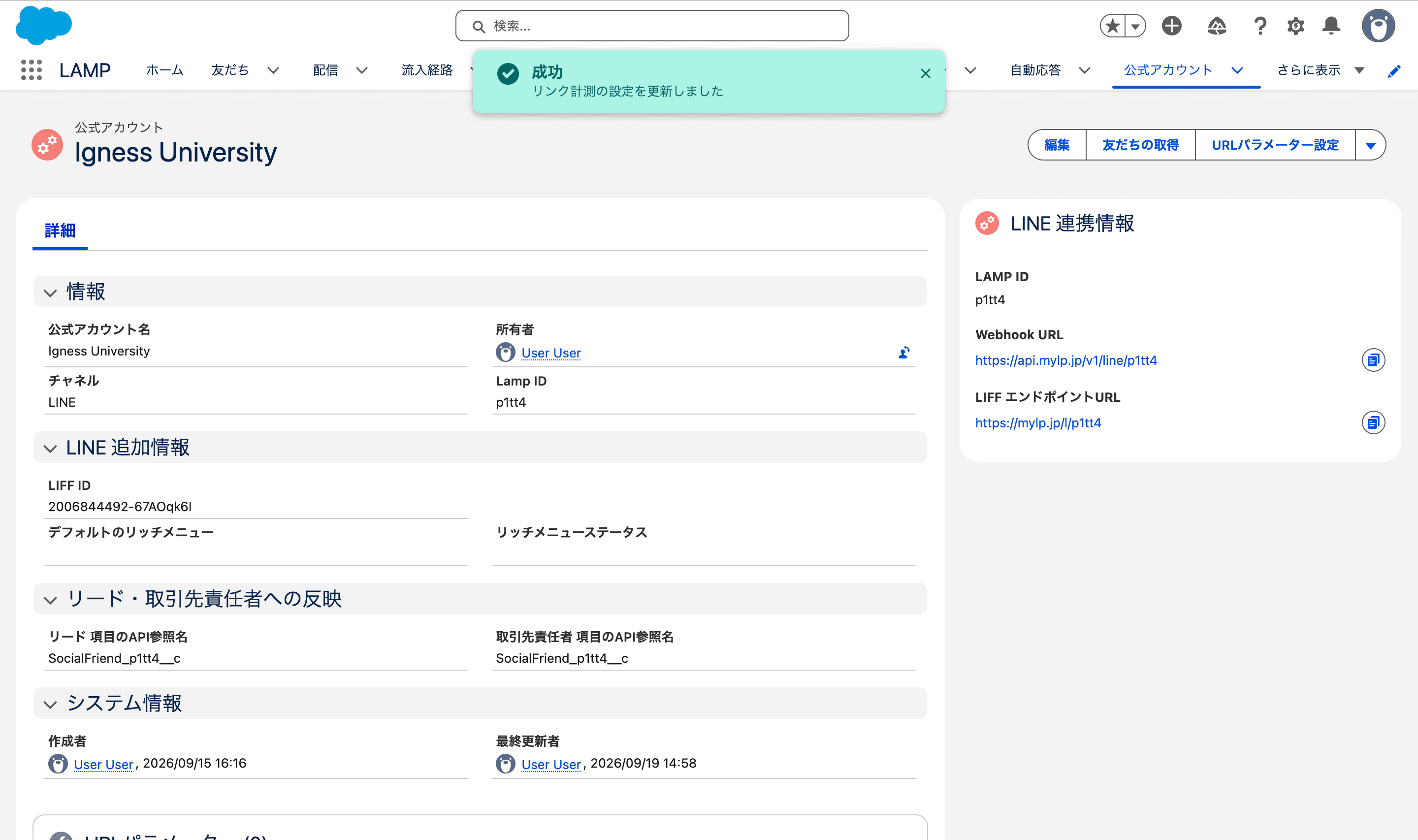Click the change owner icon
Screen dimensions: 1418x840
903,353
